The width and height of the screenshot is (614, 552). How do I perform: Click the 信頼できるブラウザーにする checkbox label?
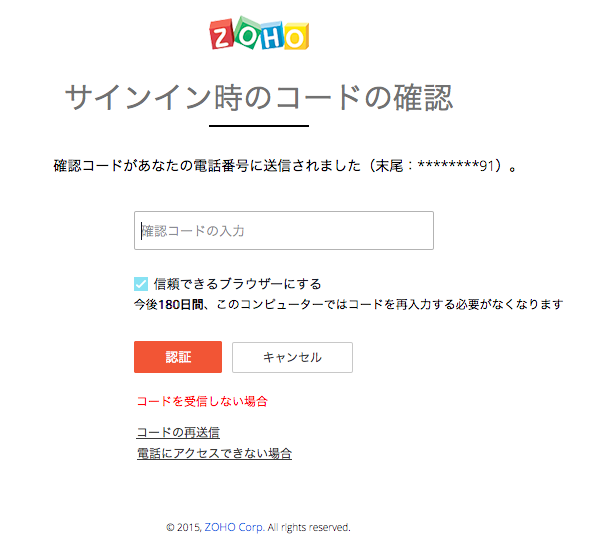coord(237,284)
